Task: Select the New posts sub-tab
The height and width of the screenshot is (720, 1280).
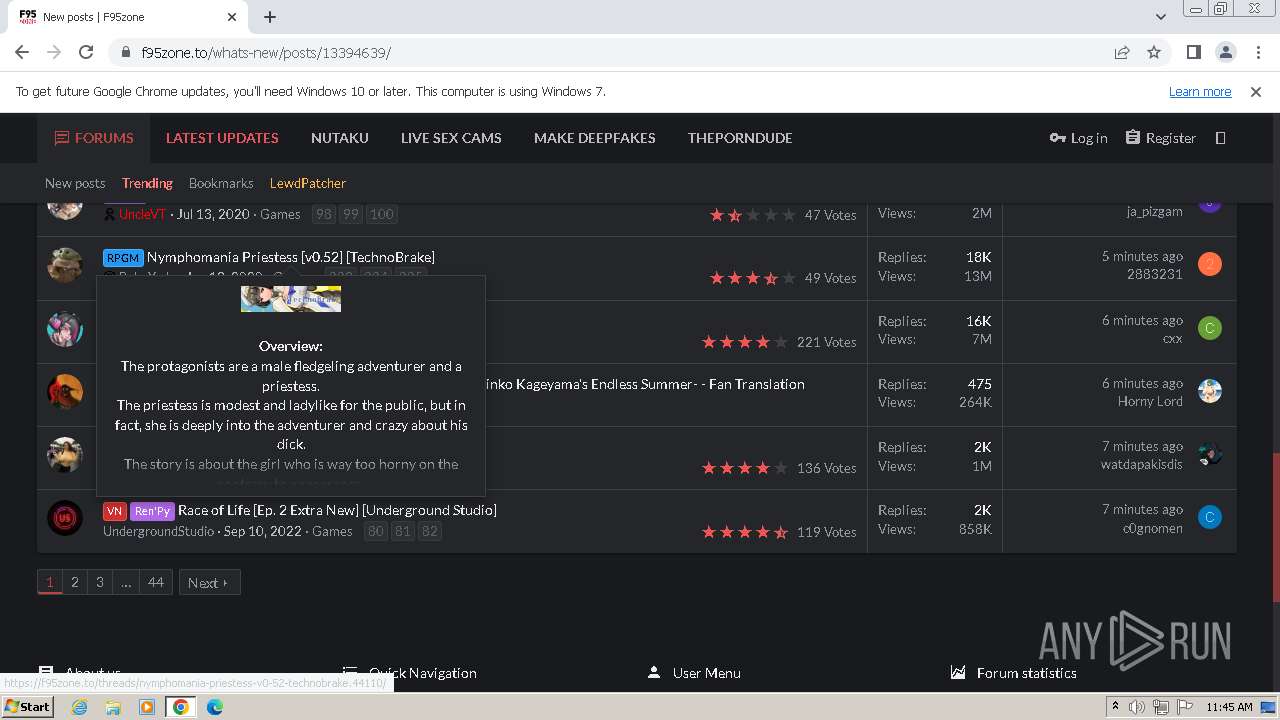Action: [75, 183]
